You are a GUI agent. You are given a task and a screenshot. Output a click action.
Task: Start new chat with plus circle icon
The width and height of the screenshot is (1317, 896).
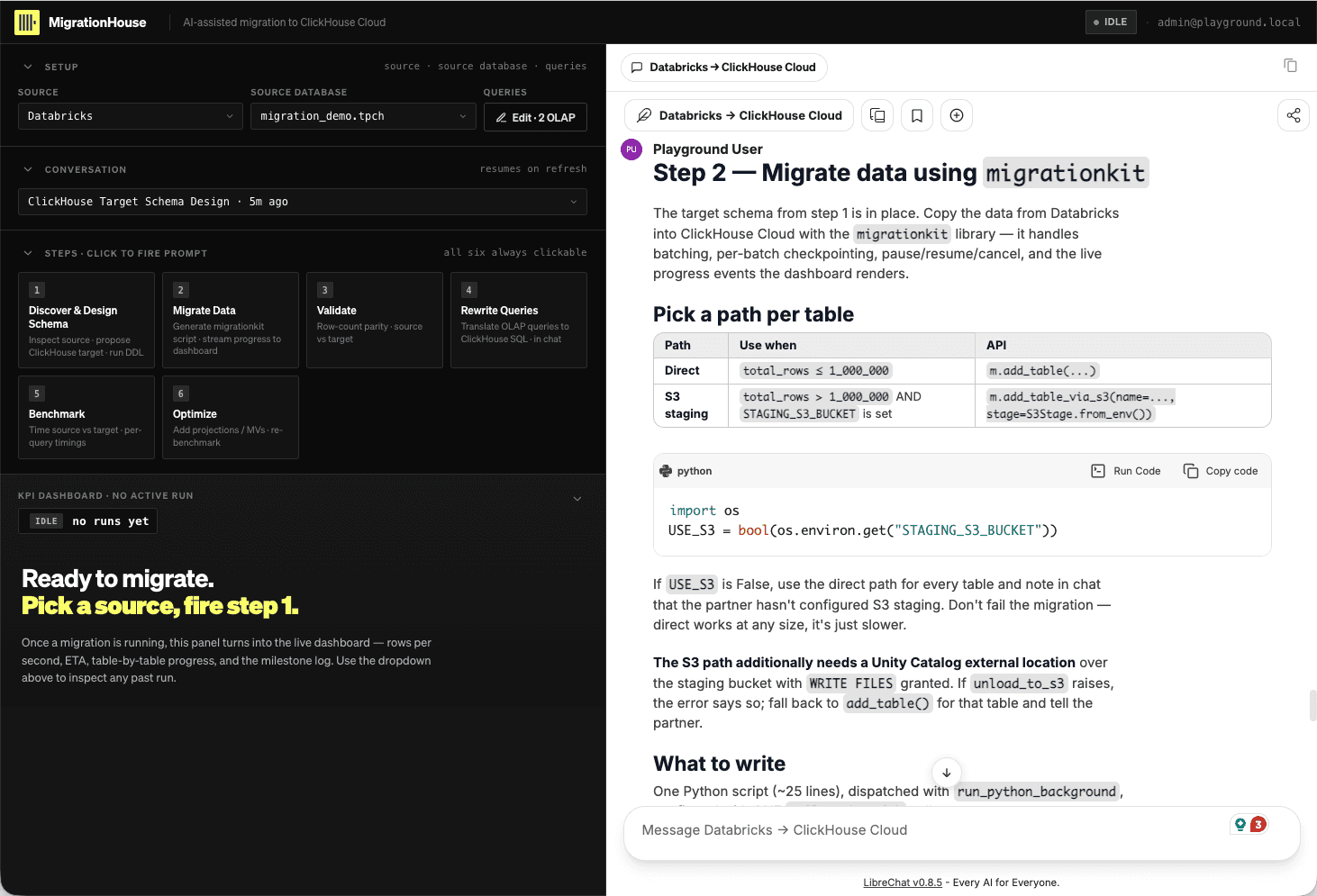point(957,115)
